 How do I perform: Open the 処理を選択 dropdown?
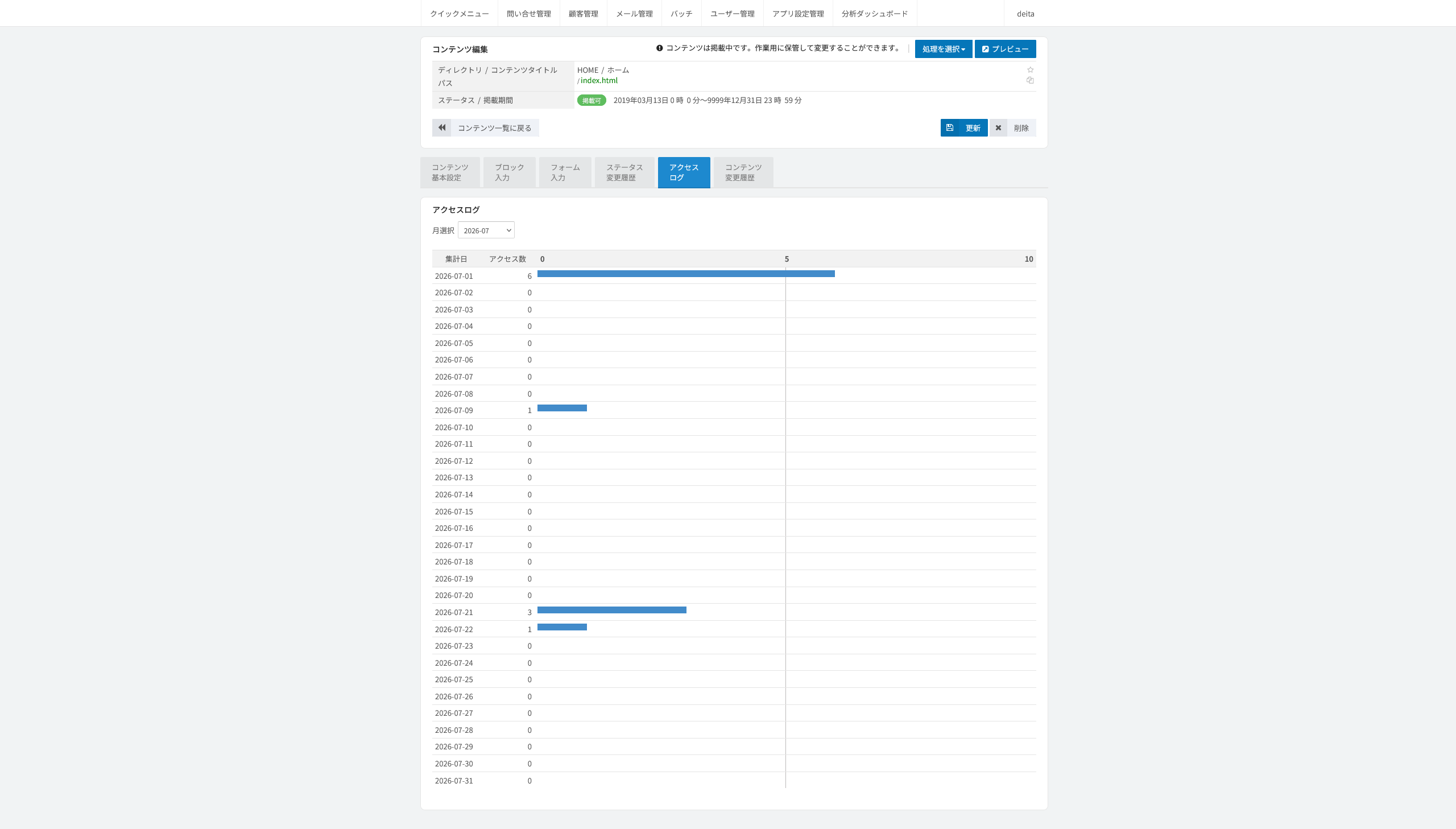click(944, 49)
